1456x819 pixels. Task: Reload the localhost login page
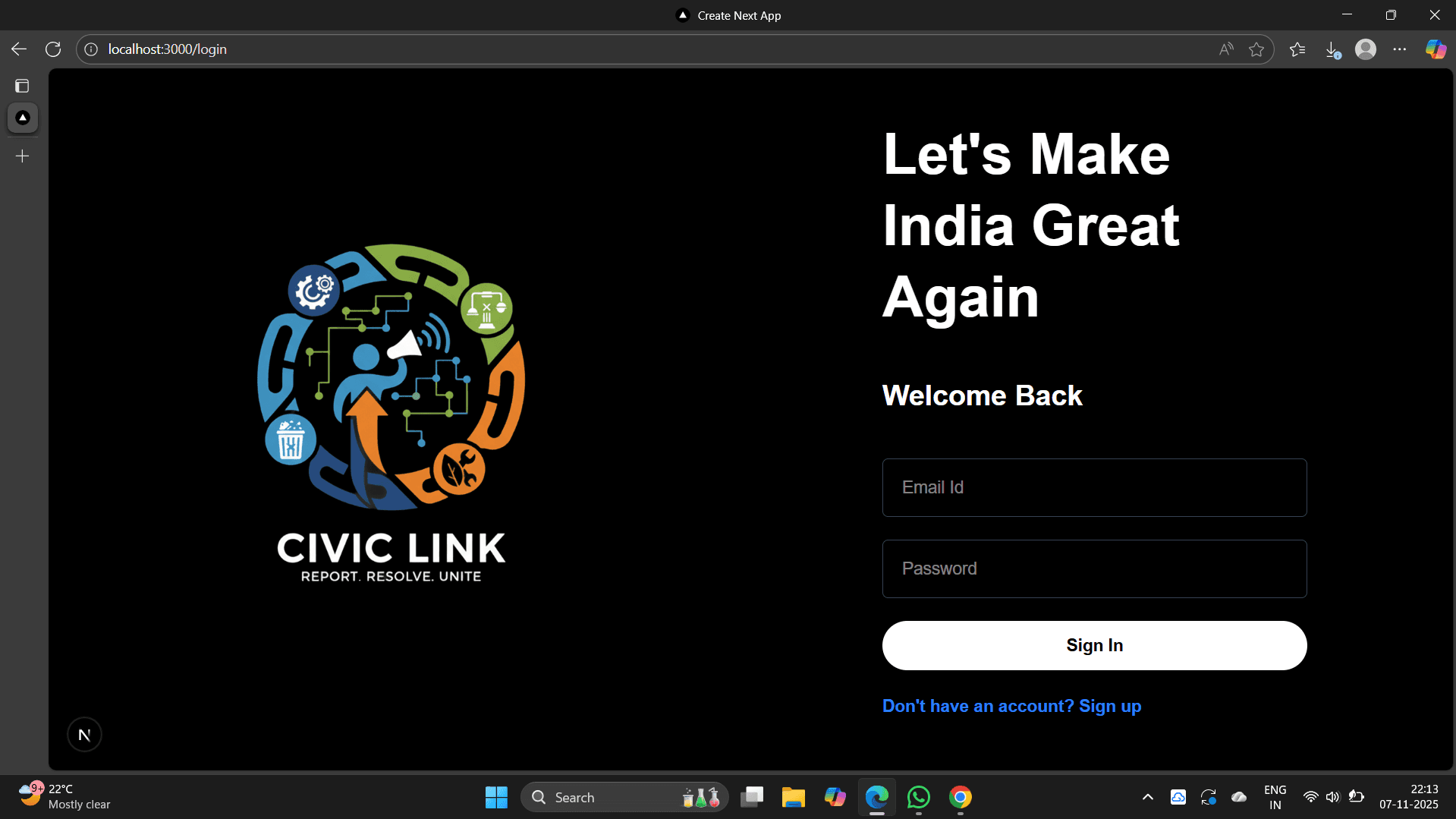coord(52,49)
